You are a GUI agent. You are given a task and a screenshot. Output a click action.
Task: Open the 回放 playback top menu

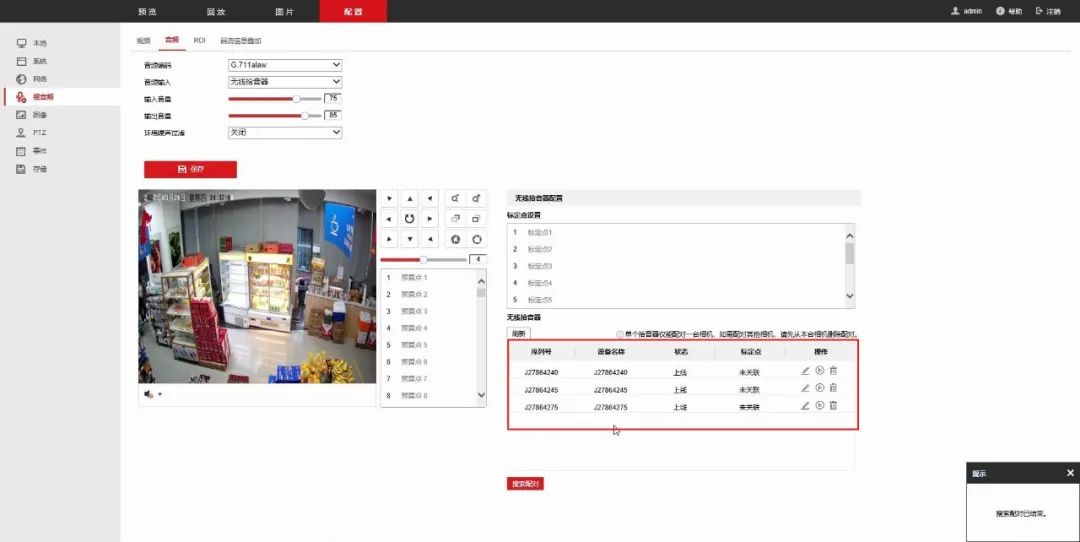pos(216,11)
